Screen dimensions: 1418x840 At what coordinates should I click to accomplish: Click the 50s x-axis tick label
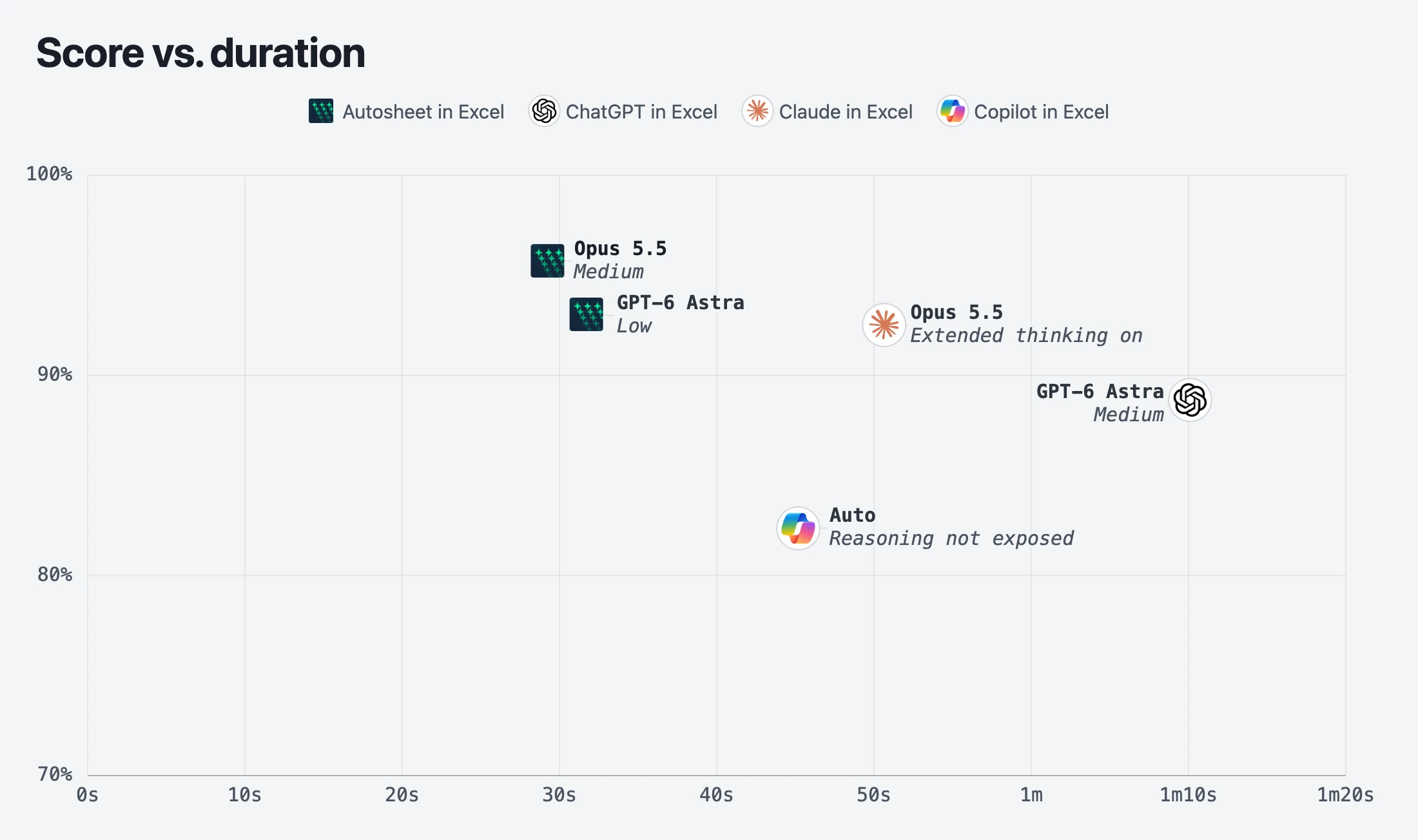tap(874, 795)
